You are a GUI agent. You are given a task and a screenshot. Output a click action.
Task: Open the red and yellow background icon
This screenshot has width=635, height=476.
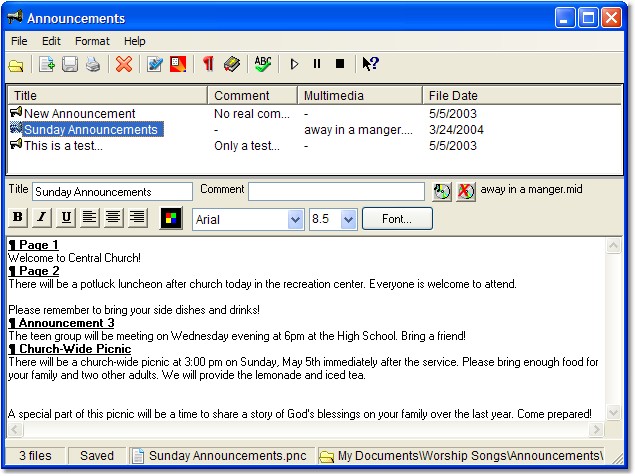pyautogui.click(x=178, y=64)
